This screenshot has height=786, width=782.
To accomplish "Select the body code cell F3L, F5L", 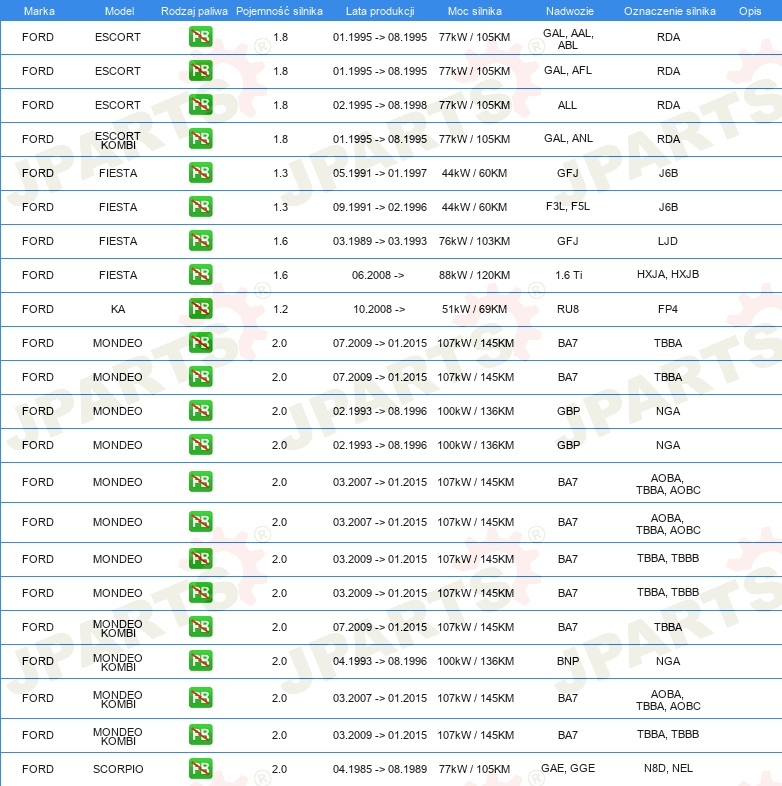I will (x=568, y=207).
